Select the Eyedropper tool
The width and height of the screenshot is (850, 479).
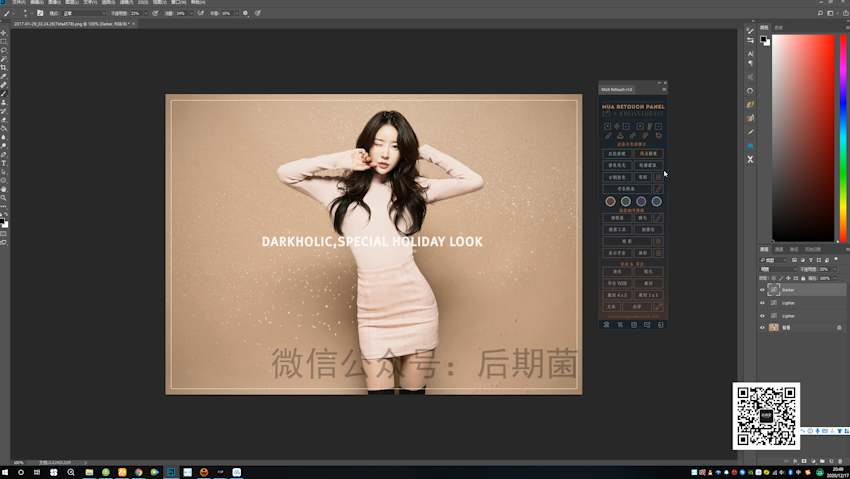click(4, 76)
